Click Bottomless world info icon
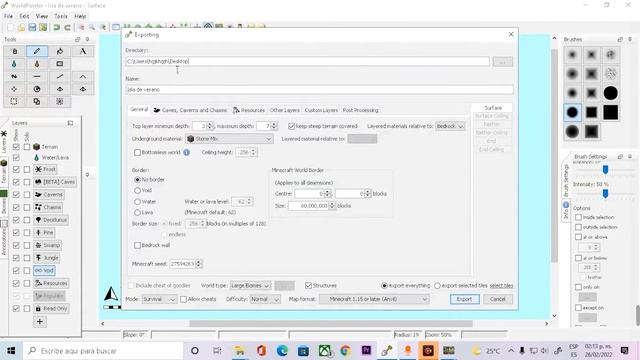The image size is (640, 360). pos(186,152)
